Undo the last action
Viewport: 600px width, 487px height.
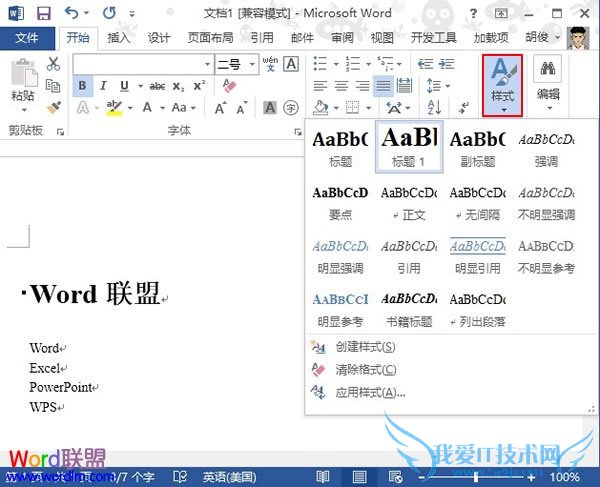71,13
